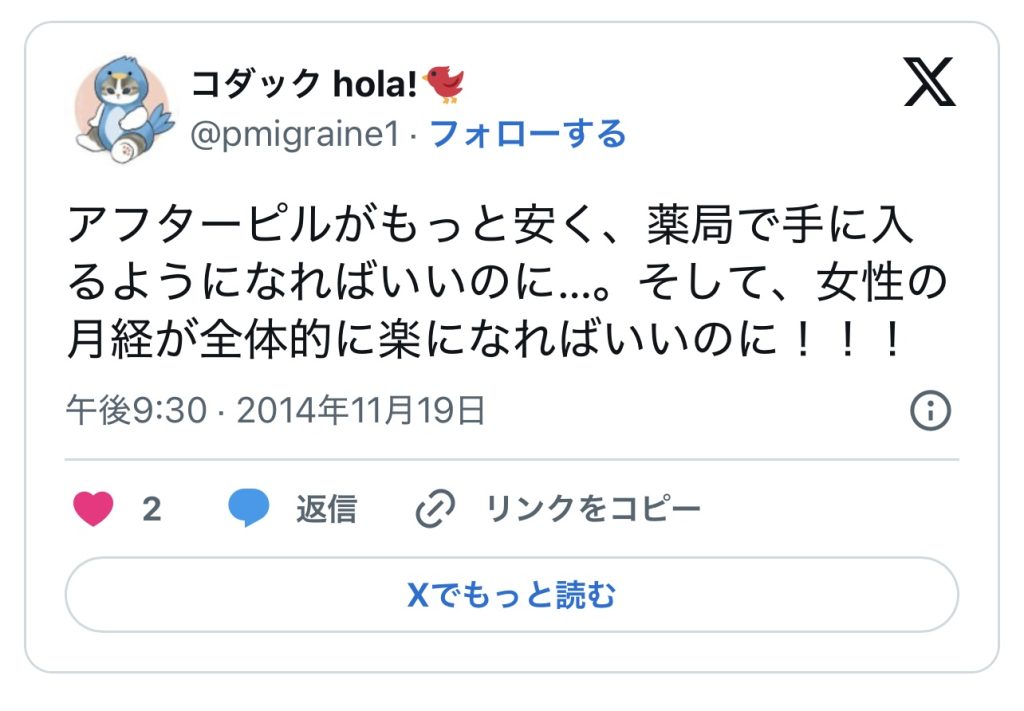Open the info icon beside the timestamp
Screen dimensions: 1024x711
click(x=930, y=410)
